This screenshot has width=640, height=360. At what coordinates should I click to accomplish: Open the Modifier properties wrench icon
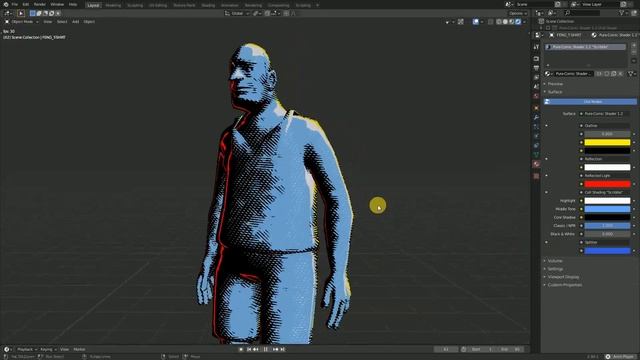[536, 117]
